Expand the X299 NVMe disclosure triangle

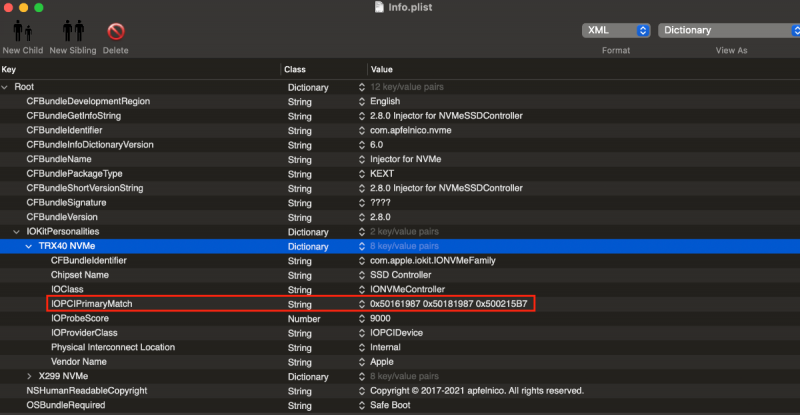point(29,376)
